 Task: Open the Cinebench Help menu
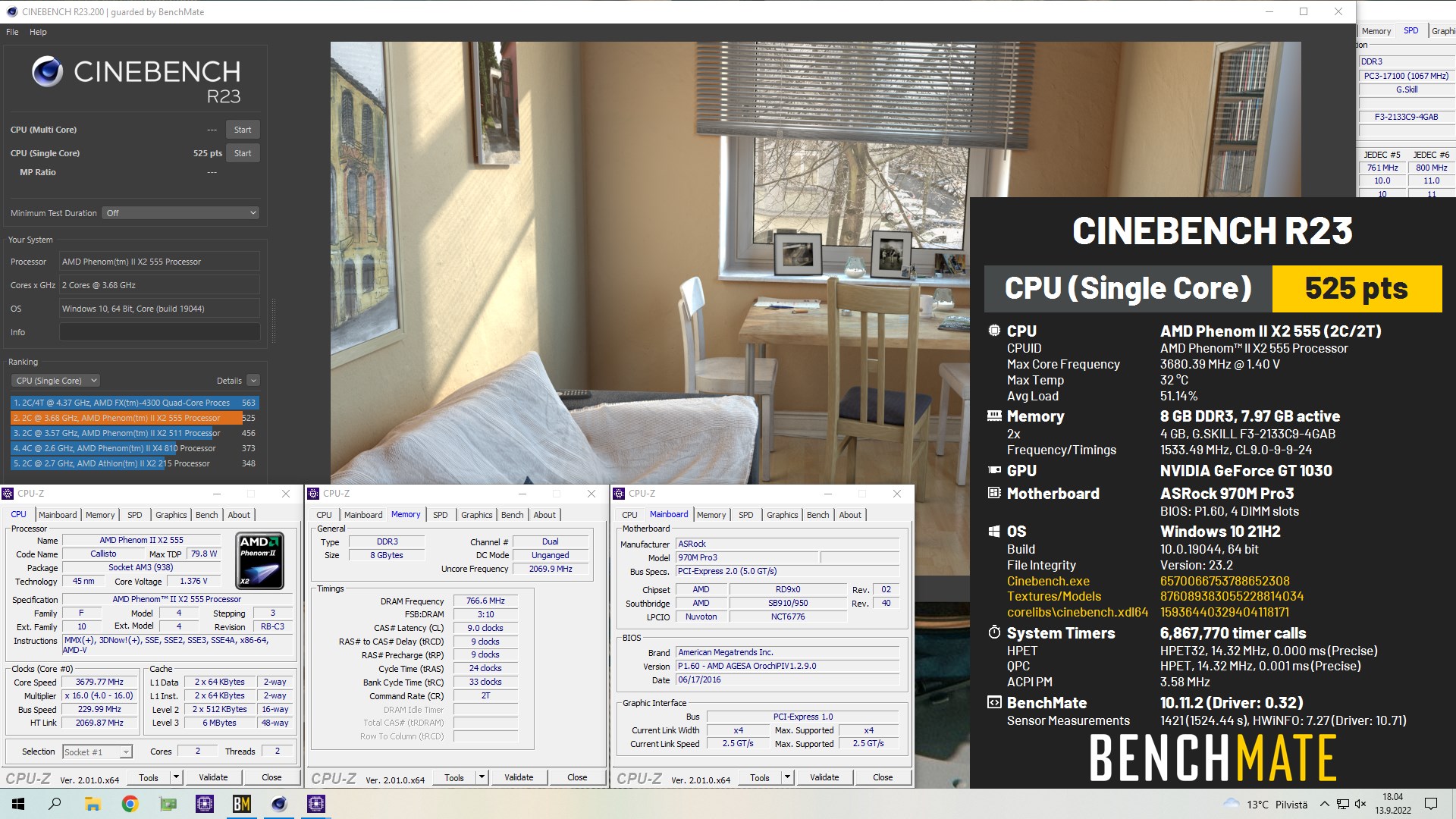click(x=38, y=32)
